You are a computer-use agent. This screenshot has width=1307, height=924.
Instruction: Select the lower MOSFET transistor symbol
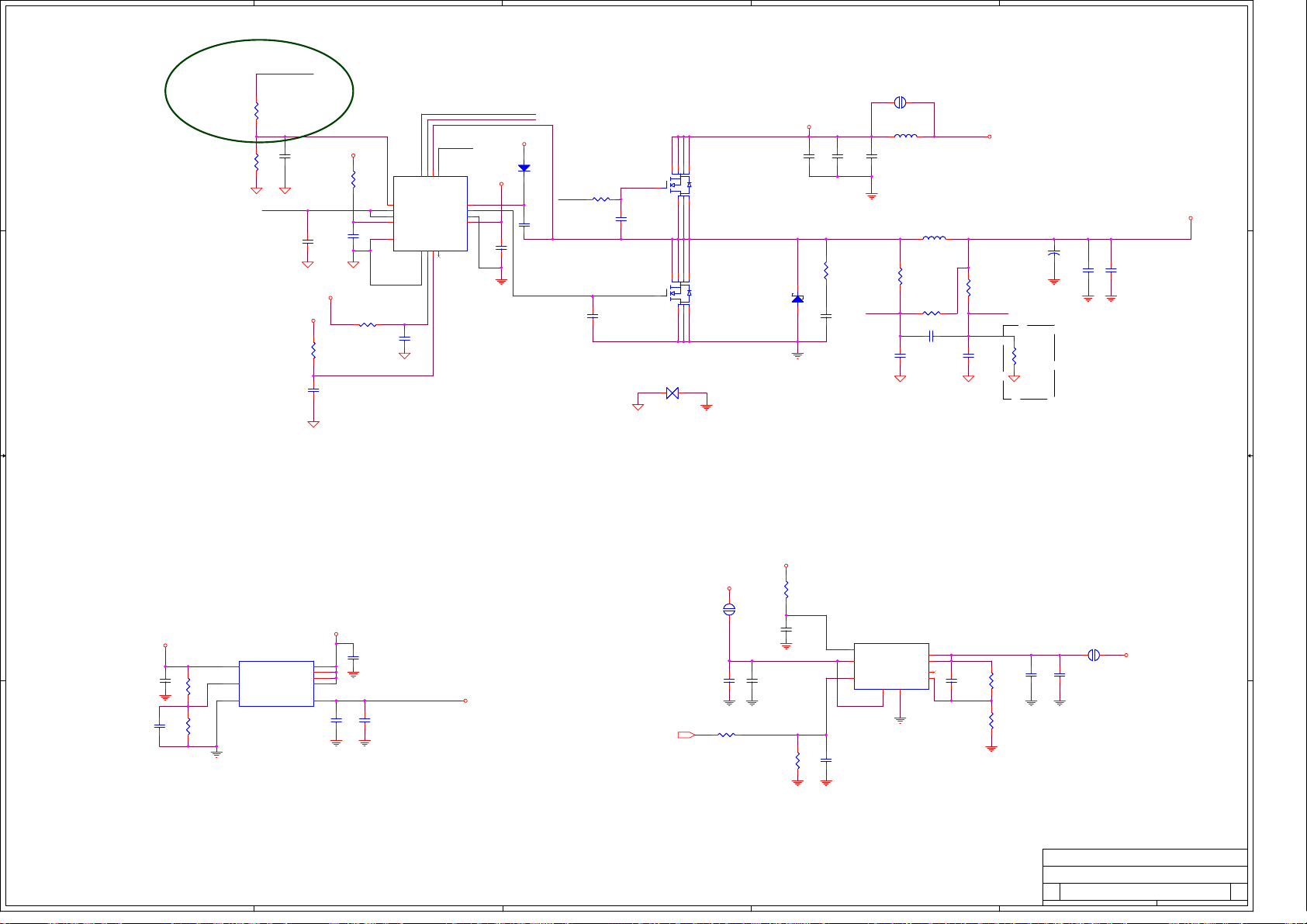(680, 292)
